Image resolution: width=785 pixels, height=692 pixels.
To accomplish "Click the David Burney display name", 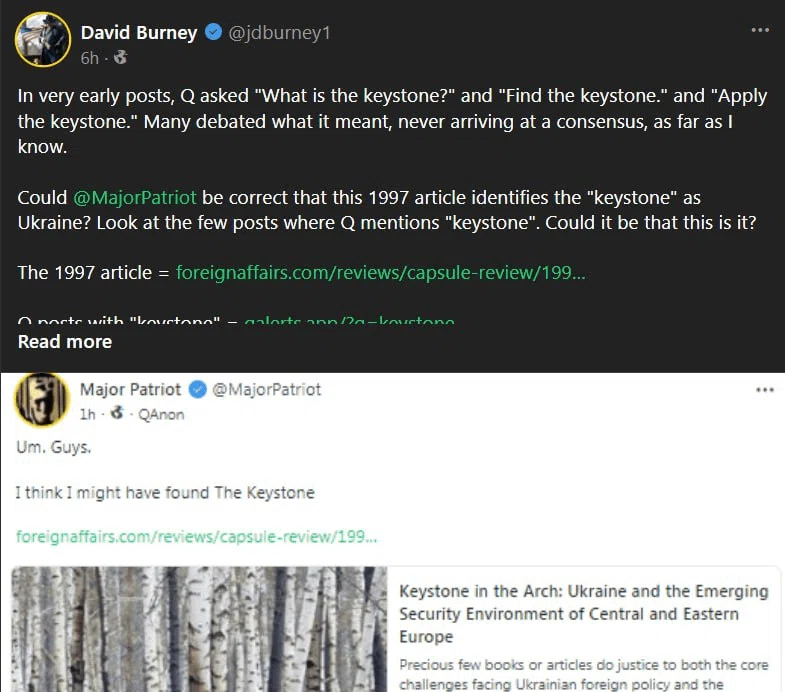I will tap(139, 33).
